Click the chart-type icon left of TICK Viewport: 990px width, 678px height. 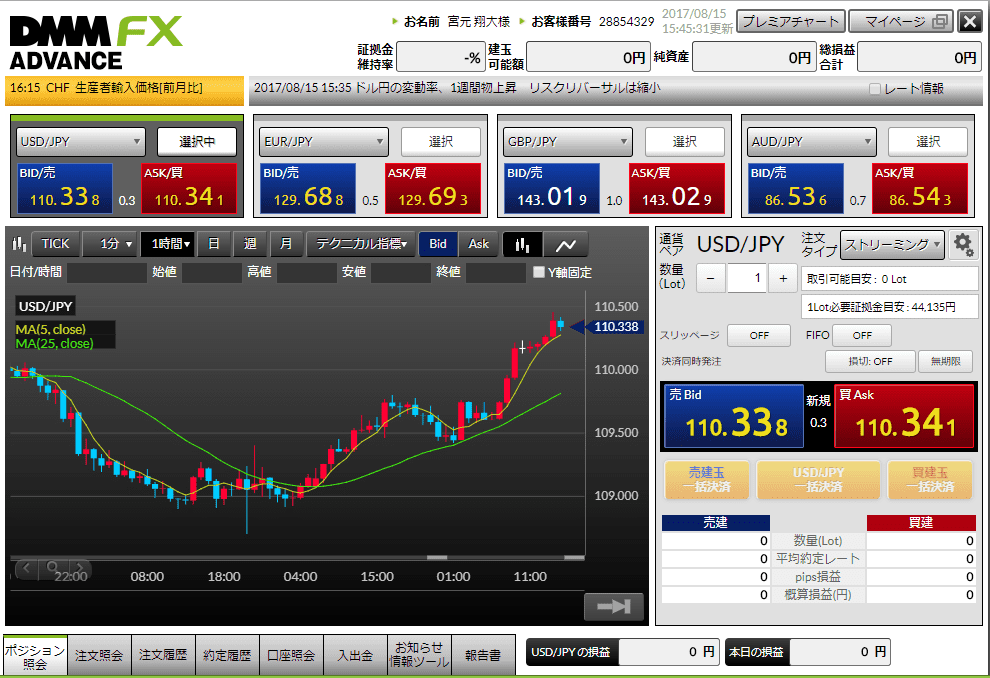click(20, 244)
